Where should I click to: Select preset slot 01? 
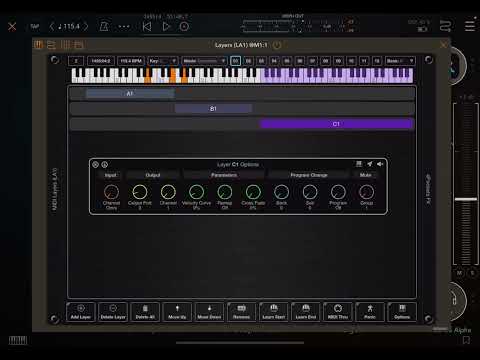235,61
